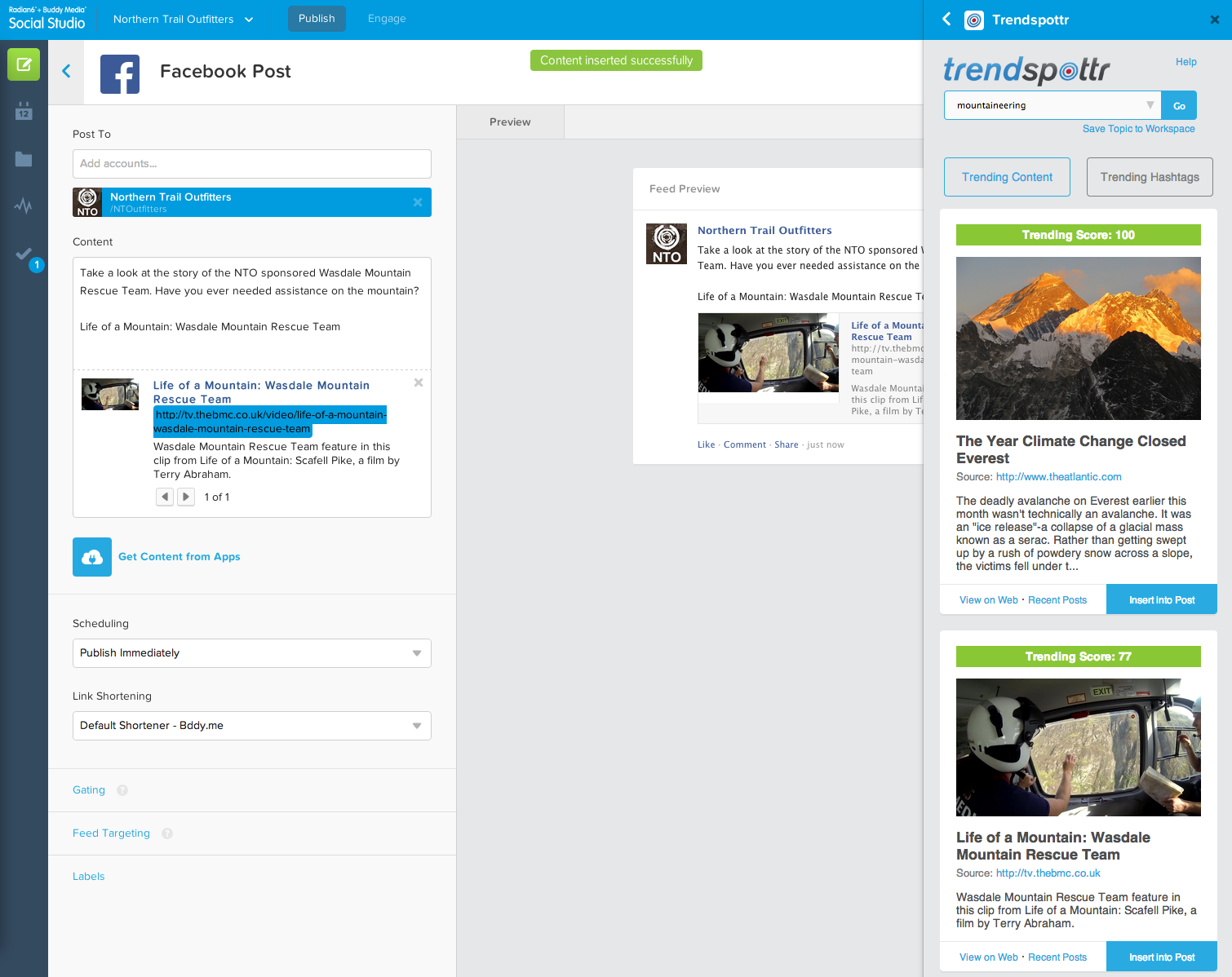
Task: Click the Add accounts input field
Action: tap(252, 164)
